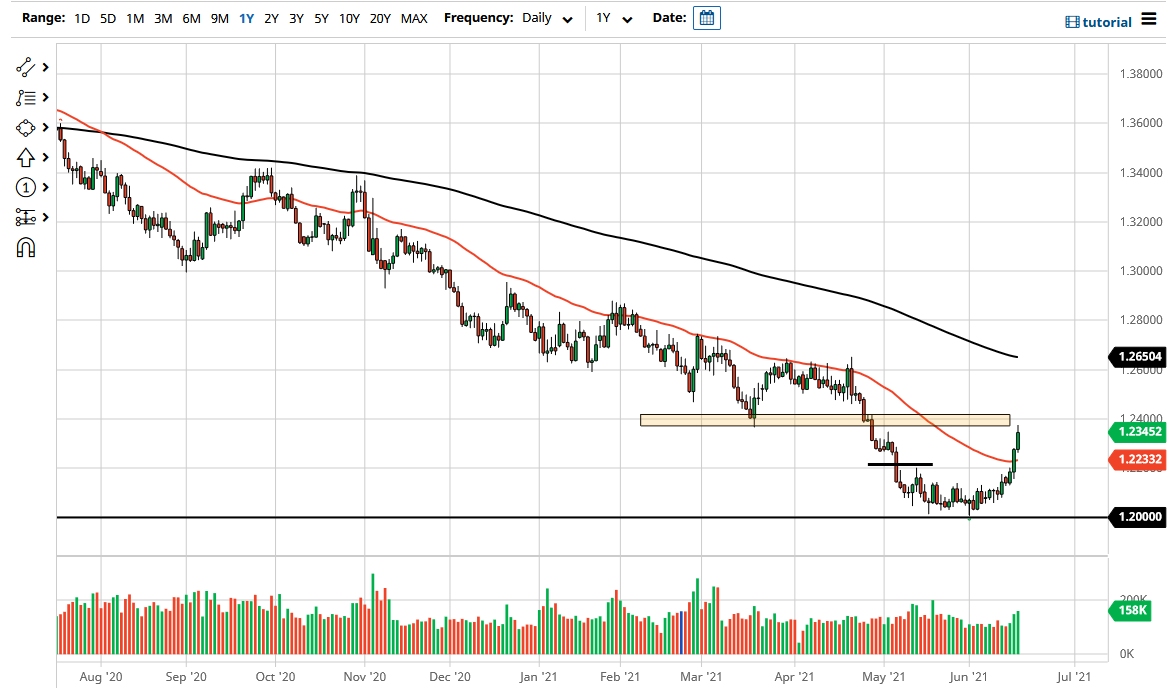Switch to the 10Y range tab

tap(349, 18)
